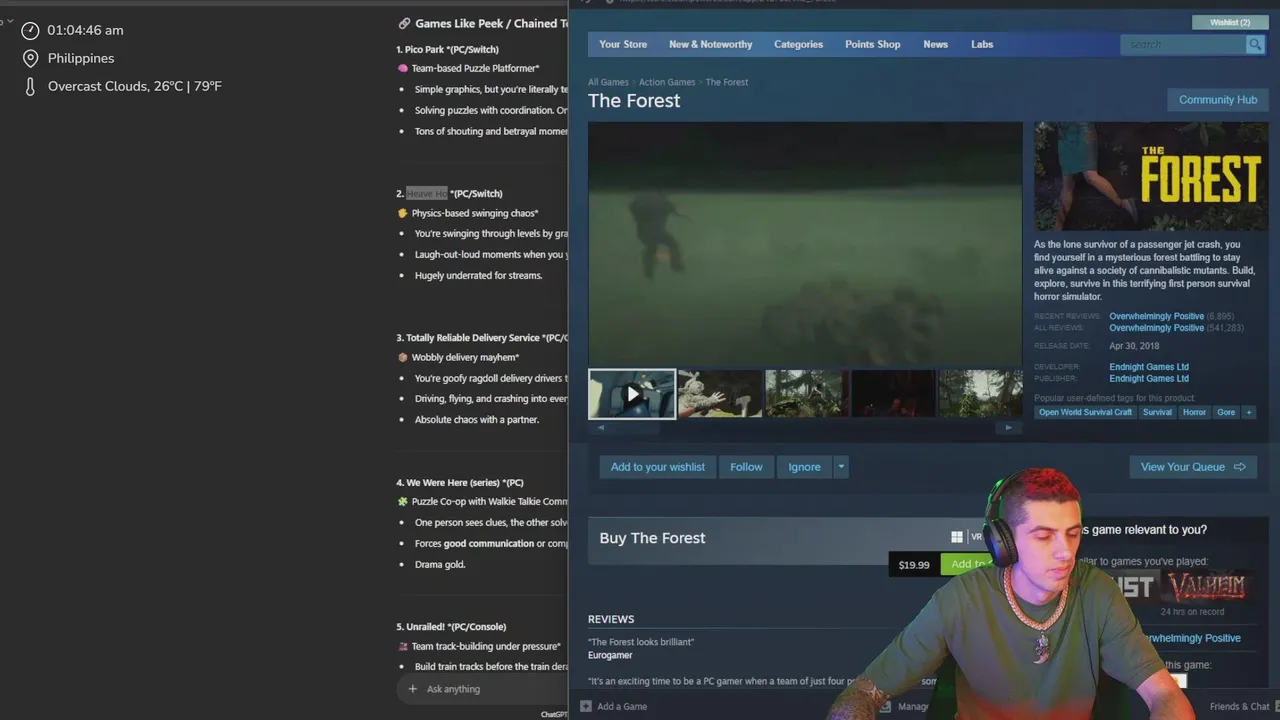Click the Hugely underrated for streams bullet
1280x720 pixels.
[x=478, y=275]
